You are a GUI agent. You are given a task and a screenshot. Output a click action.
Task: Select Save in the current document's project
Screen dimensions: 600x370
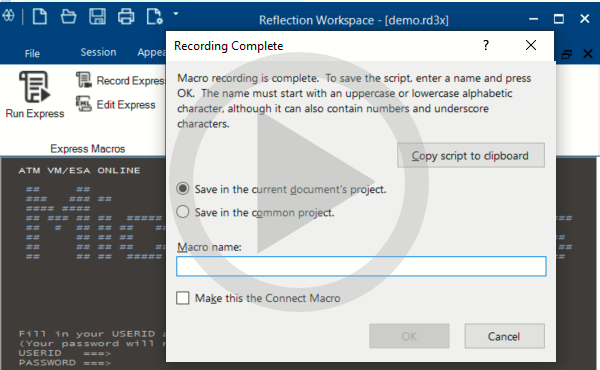click(183, 189)
